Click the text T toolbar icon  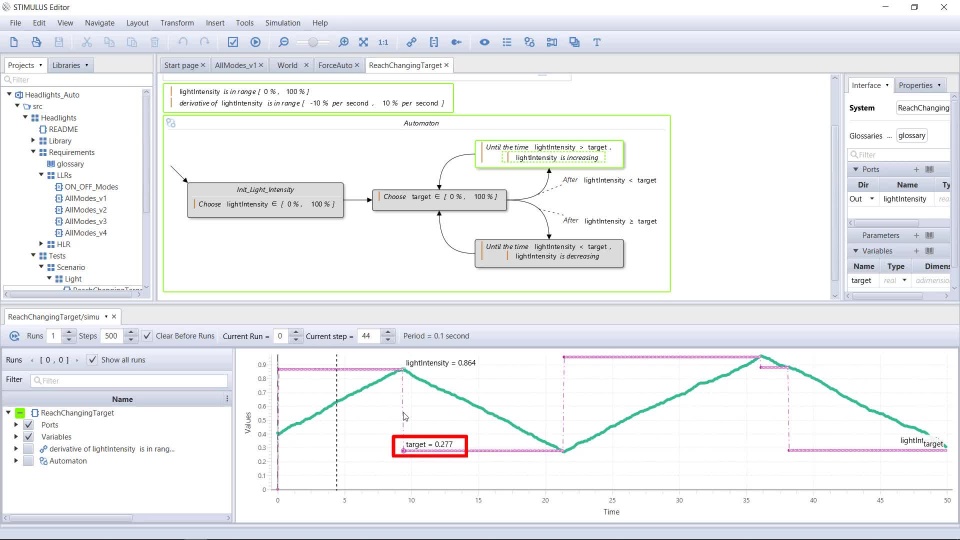click(x=597, y=42)
